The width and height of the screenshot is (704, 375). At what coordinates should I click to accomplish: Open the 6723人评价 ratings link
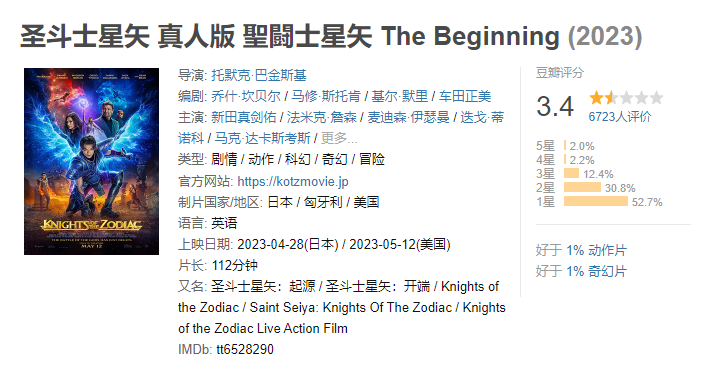(620, 117)
